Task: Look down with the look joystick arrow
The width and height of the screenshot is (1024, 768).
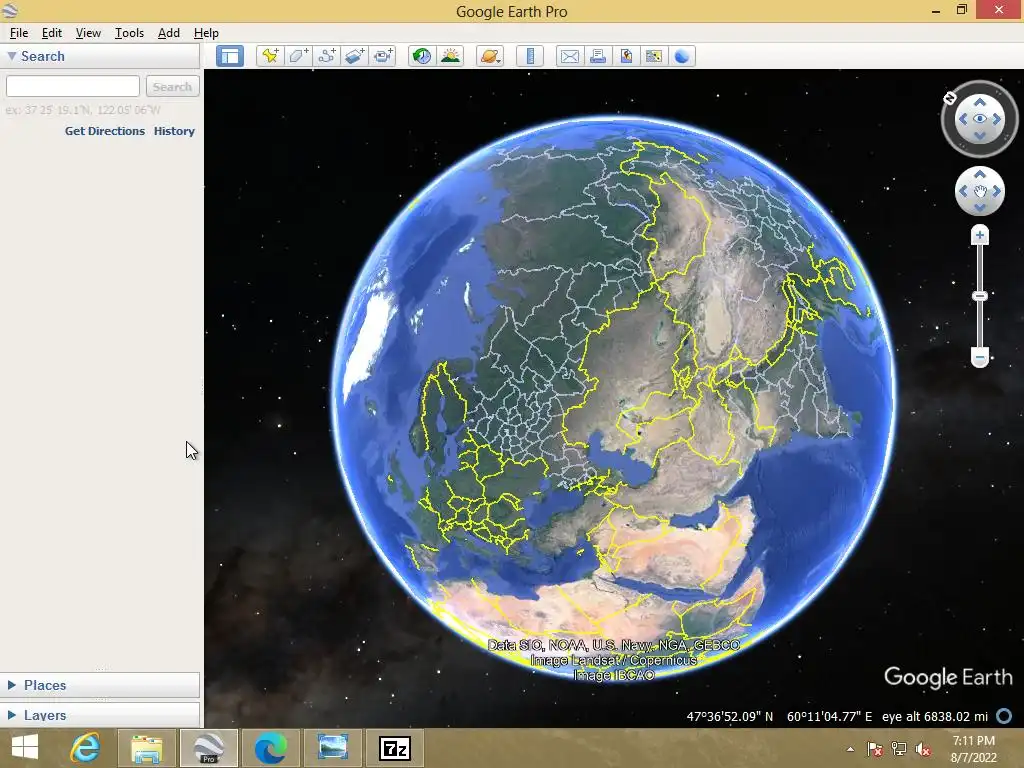Action: 980,135
